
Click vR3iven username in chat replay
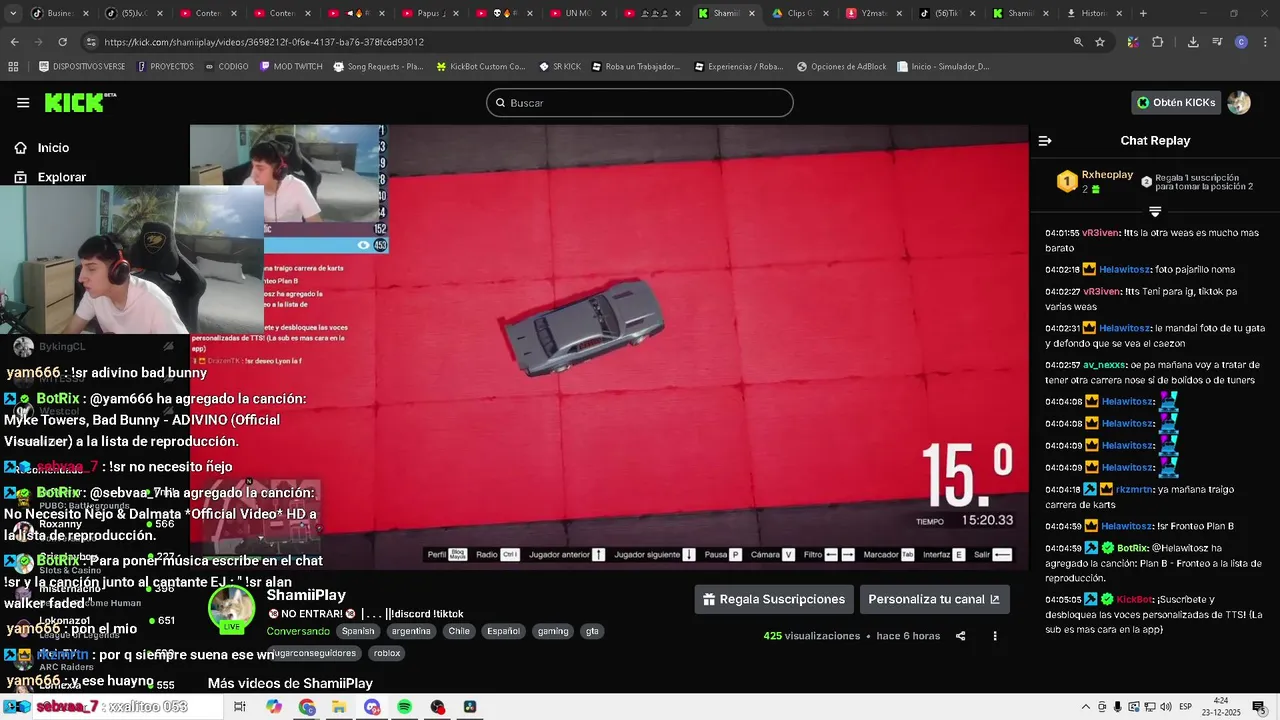click(1101, 233)
